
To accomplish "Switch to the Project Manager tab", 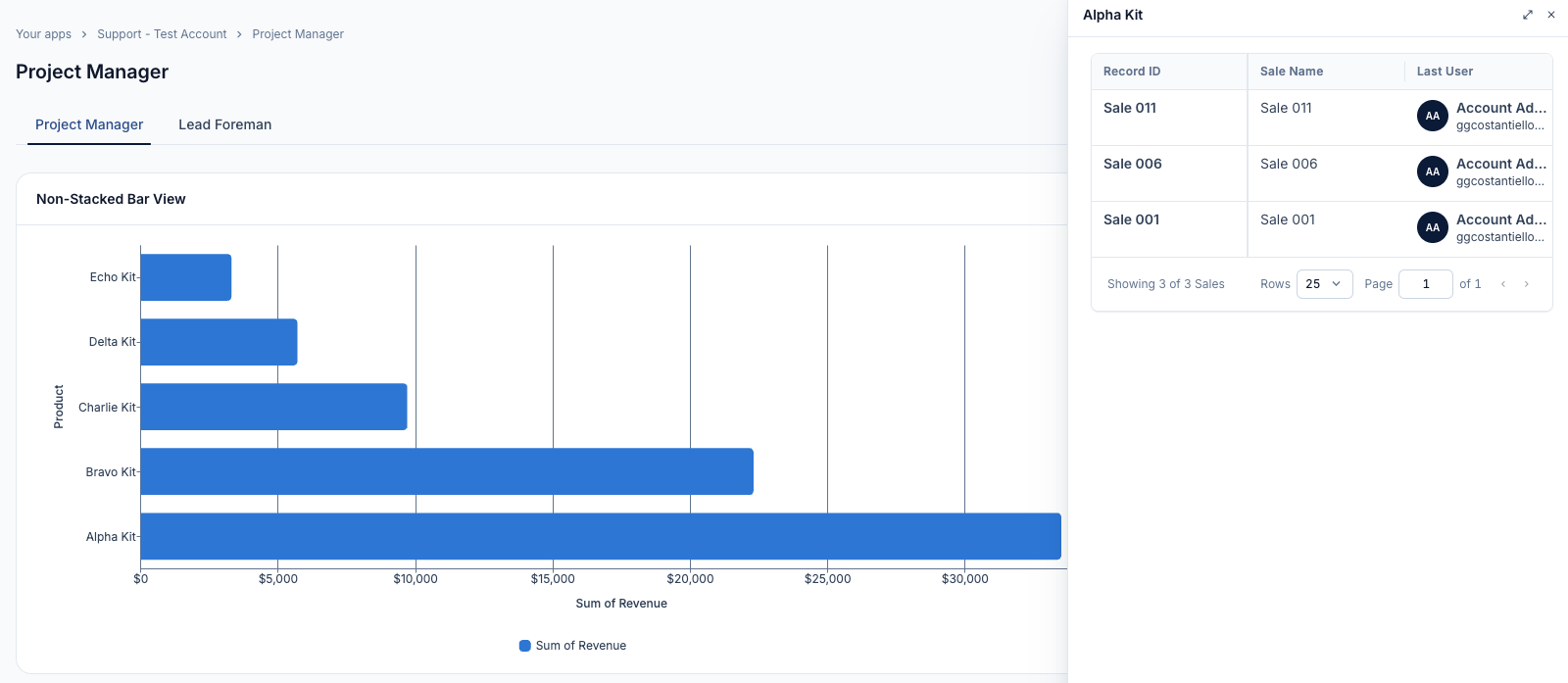I will coord(89,124).
